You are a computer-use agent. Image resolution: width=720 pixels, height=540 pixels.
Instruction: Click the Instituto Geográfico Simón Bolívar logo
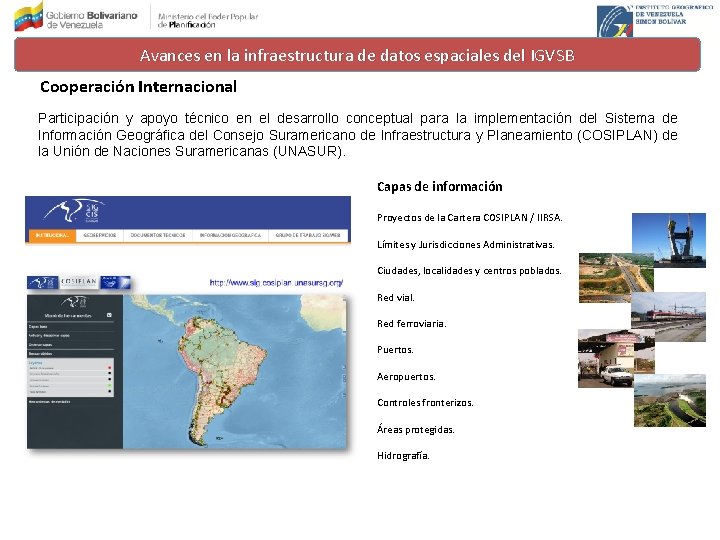point(615,21)
